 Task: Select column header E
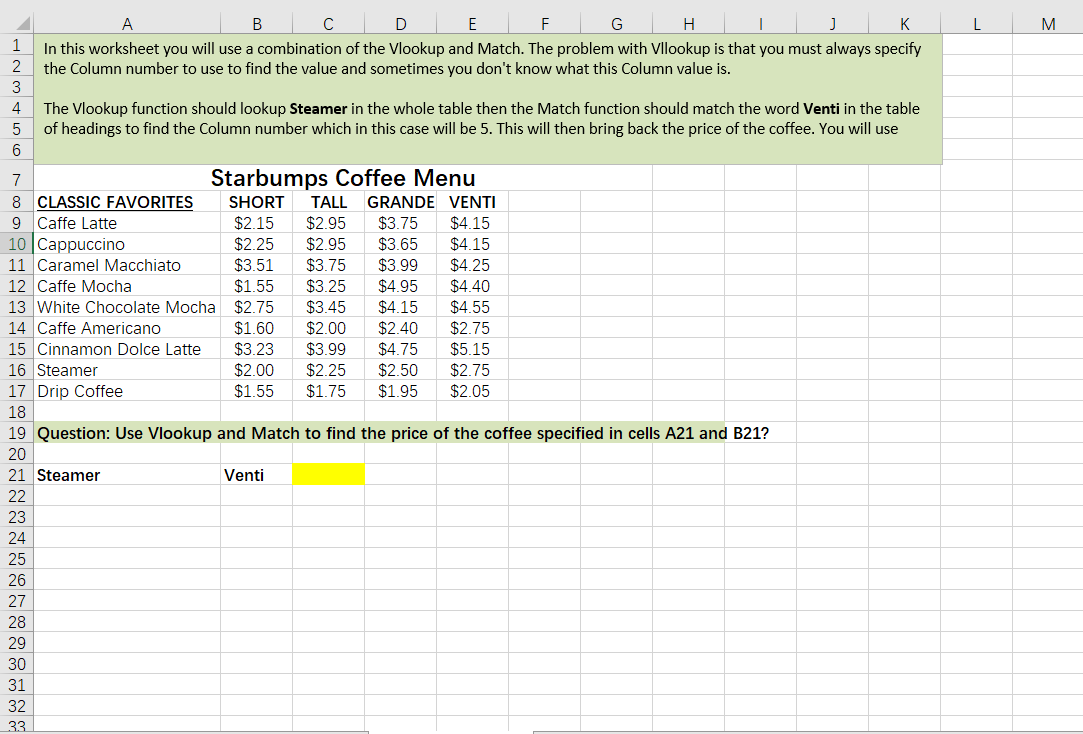click(472, 23)
